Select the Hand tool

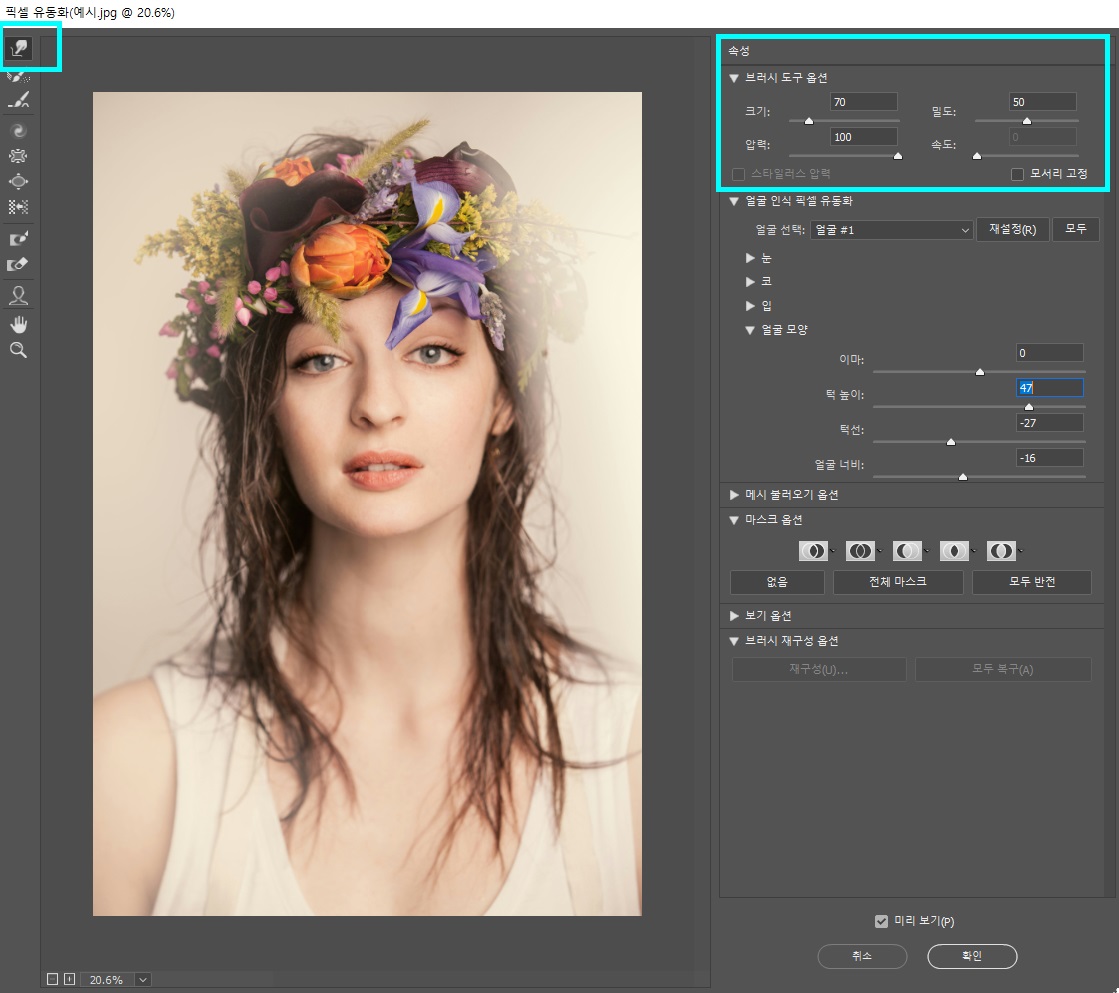coord(19,325)
